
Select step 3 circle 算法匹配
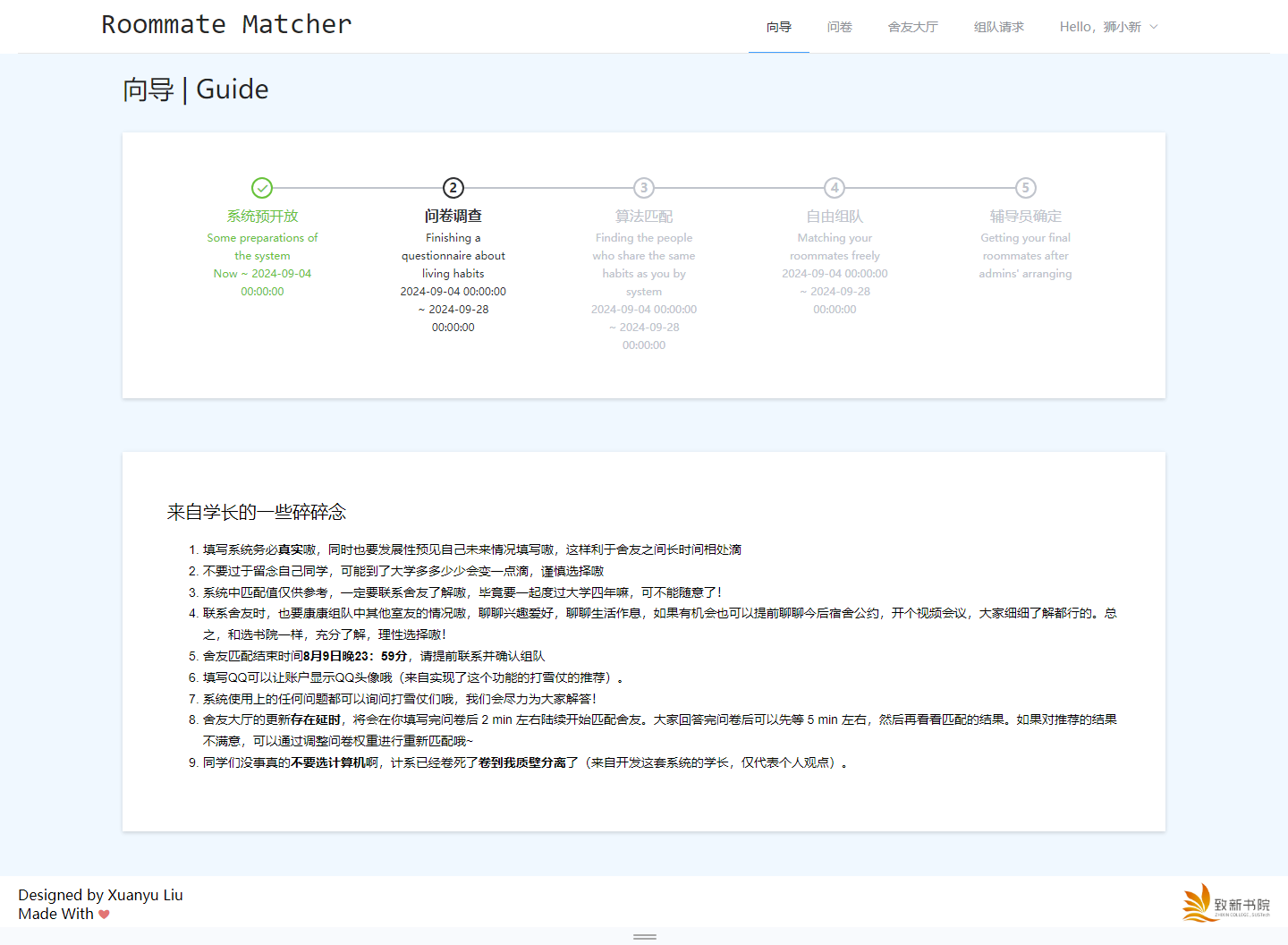[644, 188]
